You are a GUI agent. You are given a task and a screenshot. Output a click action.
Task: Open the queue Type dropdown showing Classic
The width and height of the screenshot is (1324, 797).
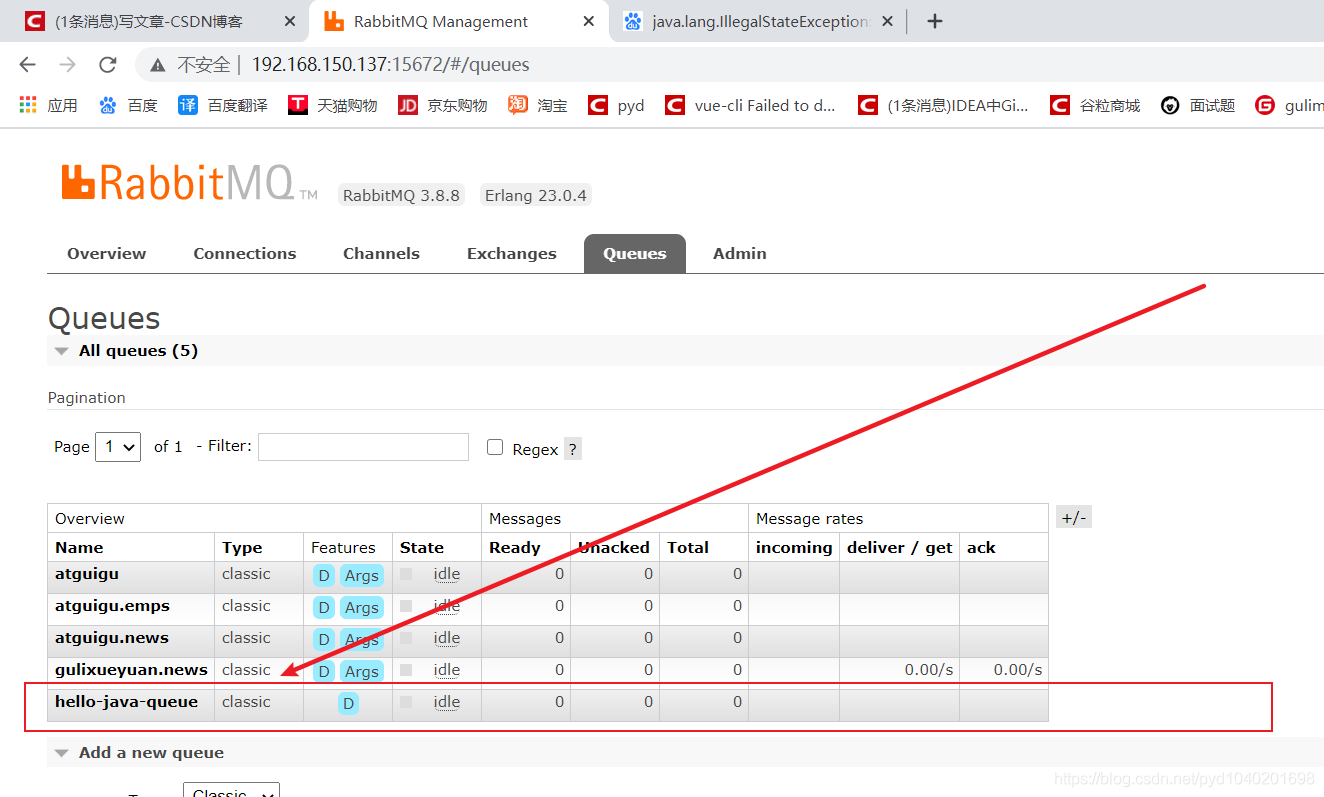click(x=231, y=792)
